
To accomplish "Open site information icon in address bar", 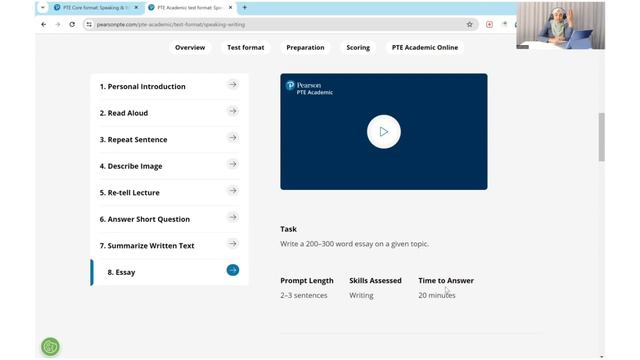I will [x=89, y=24].
